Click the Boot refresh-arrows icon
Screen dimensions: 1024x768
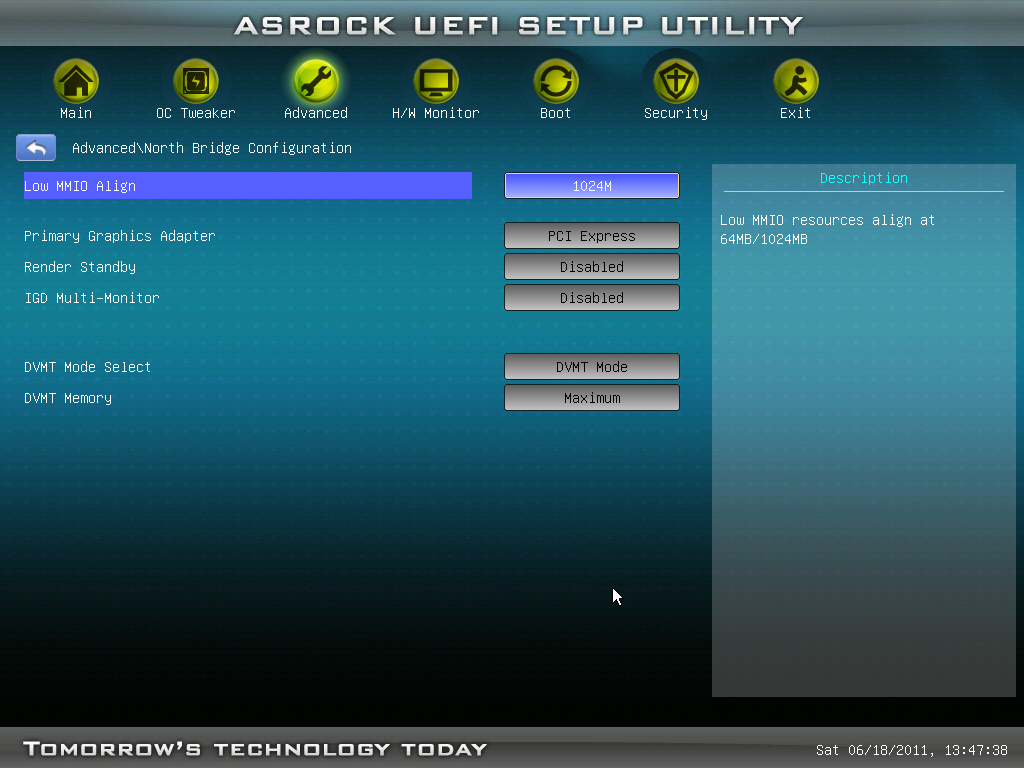click(556, 81)
